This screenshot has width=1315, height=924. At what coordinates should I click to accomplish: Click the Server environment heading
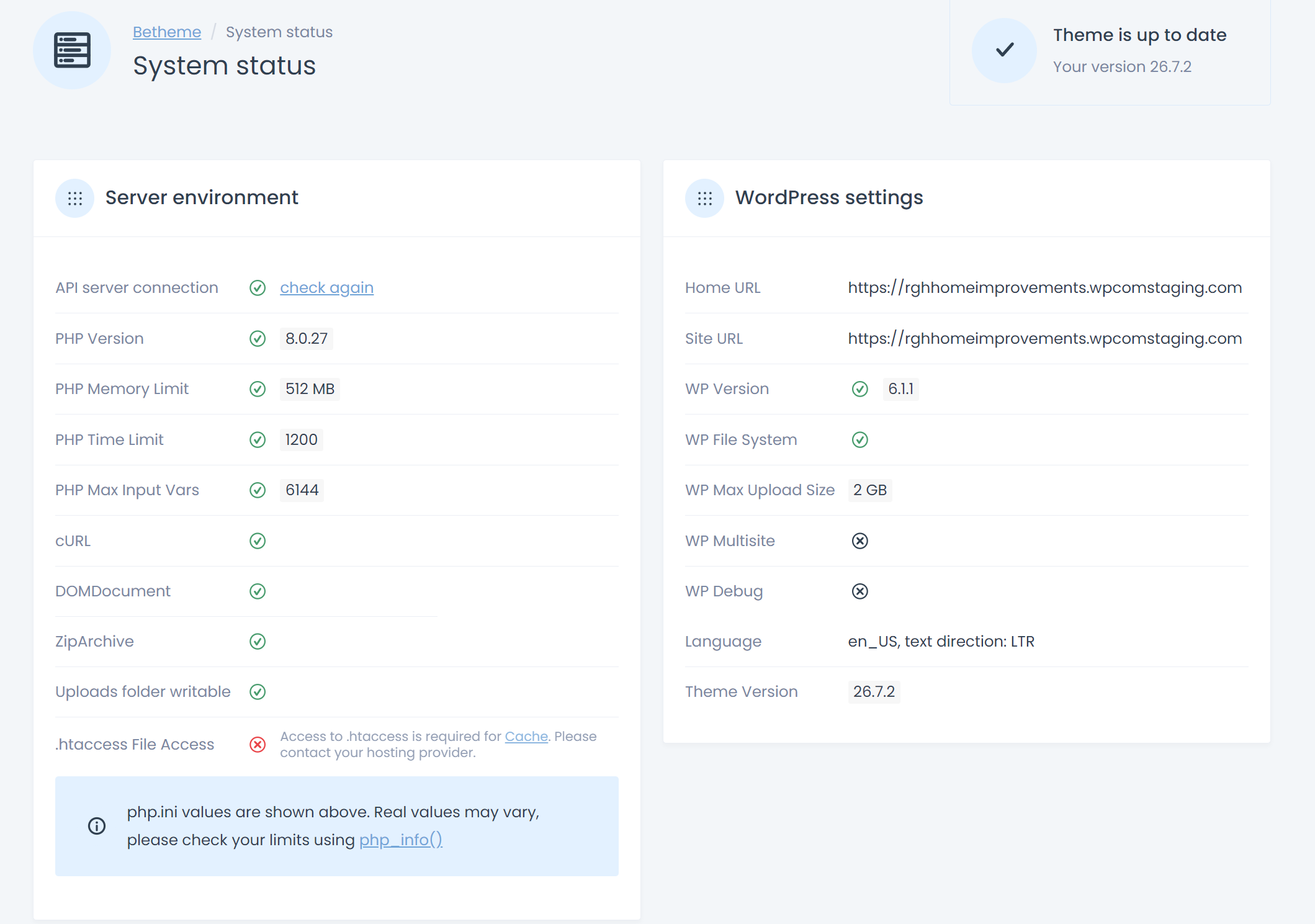pyautogui.click(x=202, y=197)
